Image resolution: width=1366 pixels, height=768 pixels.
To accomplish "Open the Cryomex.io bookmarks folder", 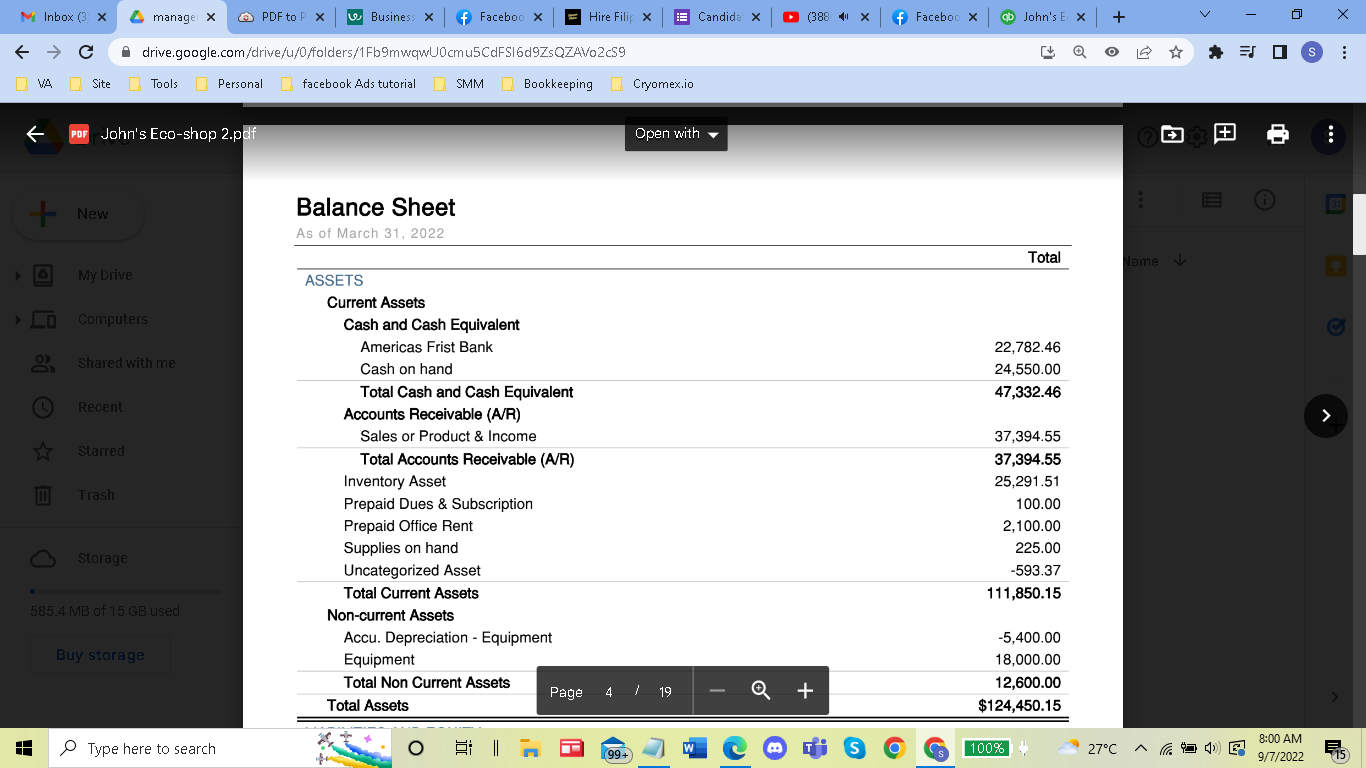I will 653,84.
